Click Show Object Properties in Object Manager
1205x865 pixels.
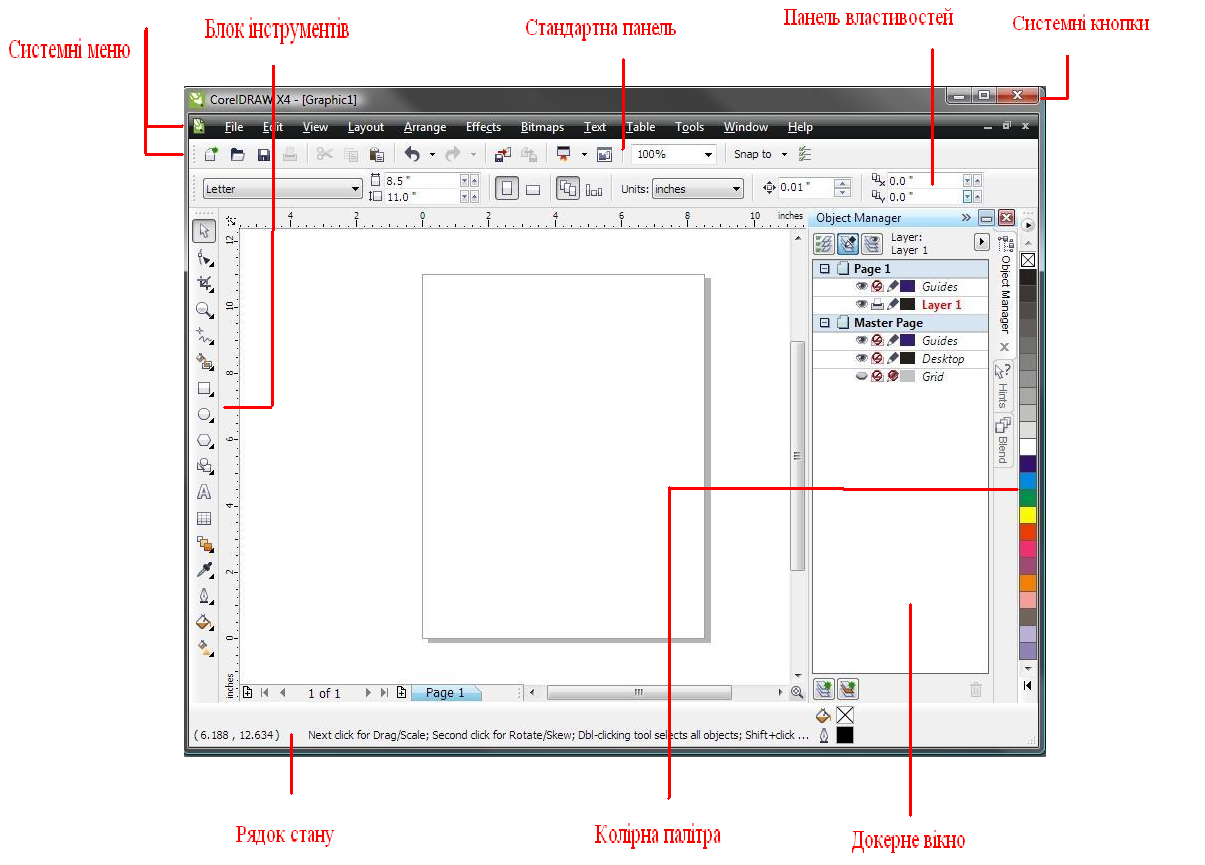tap(824, 242)
